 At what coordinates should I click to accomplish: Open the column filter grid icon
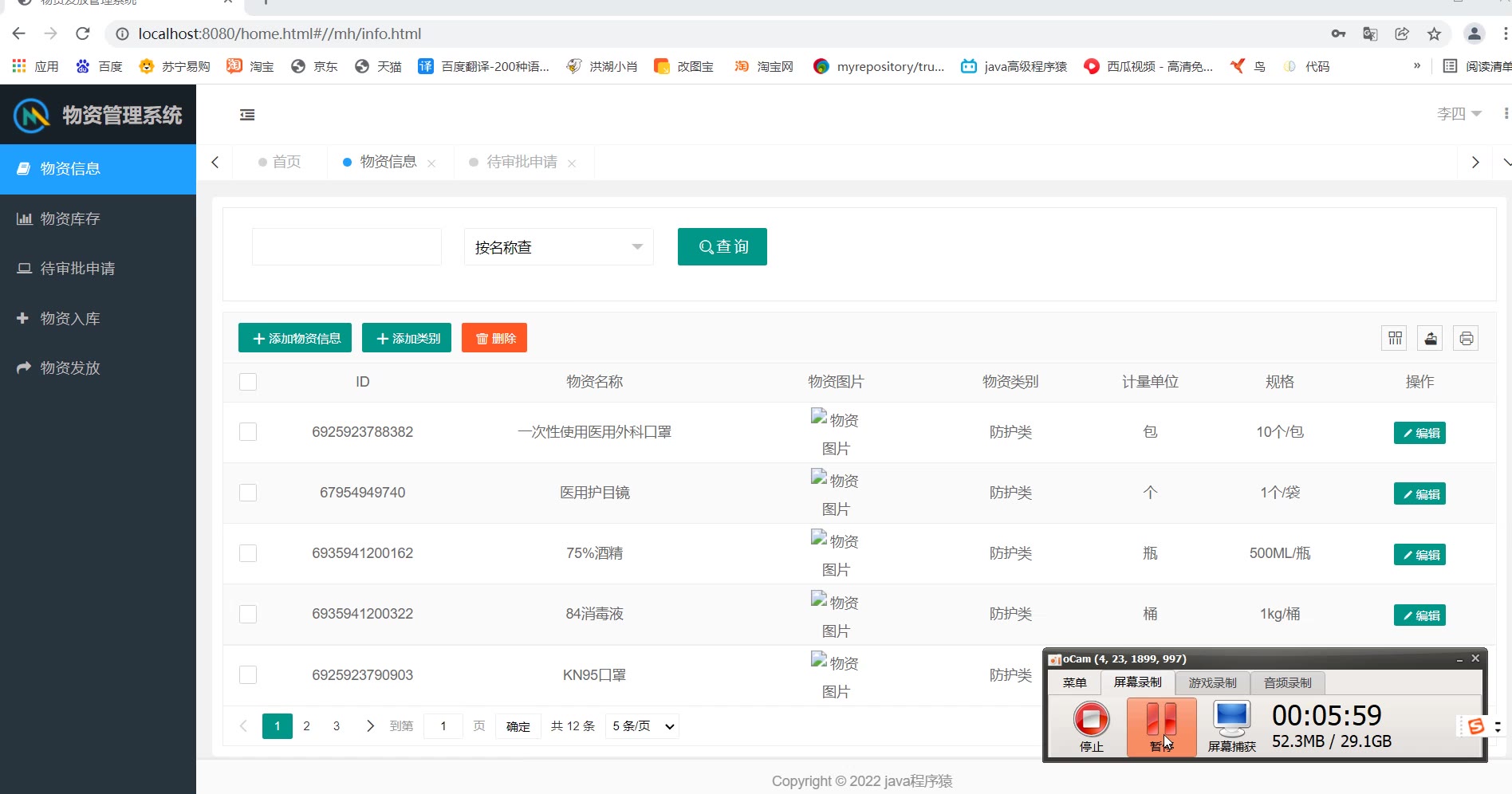1395,338
